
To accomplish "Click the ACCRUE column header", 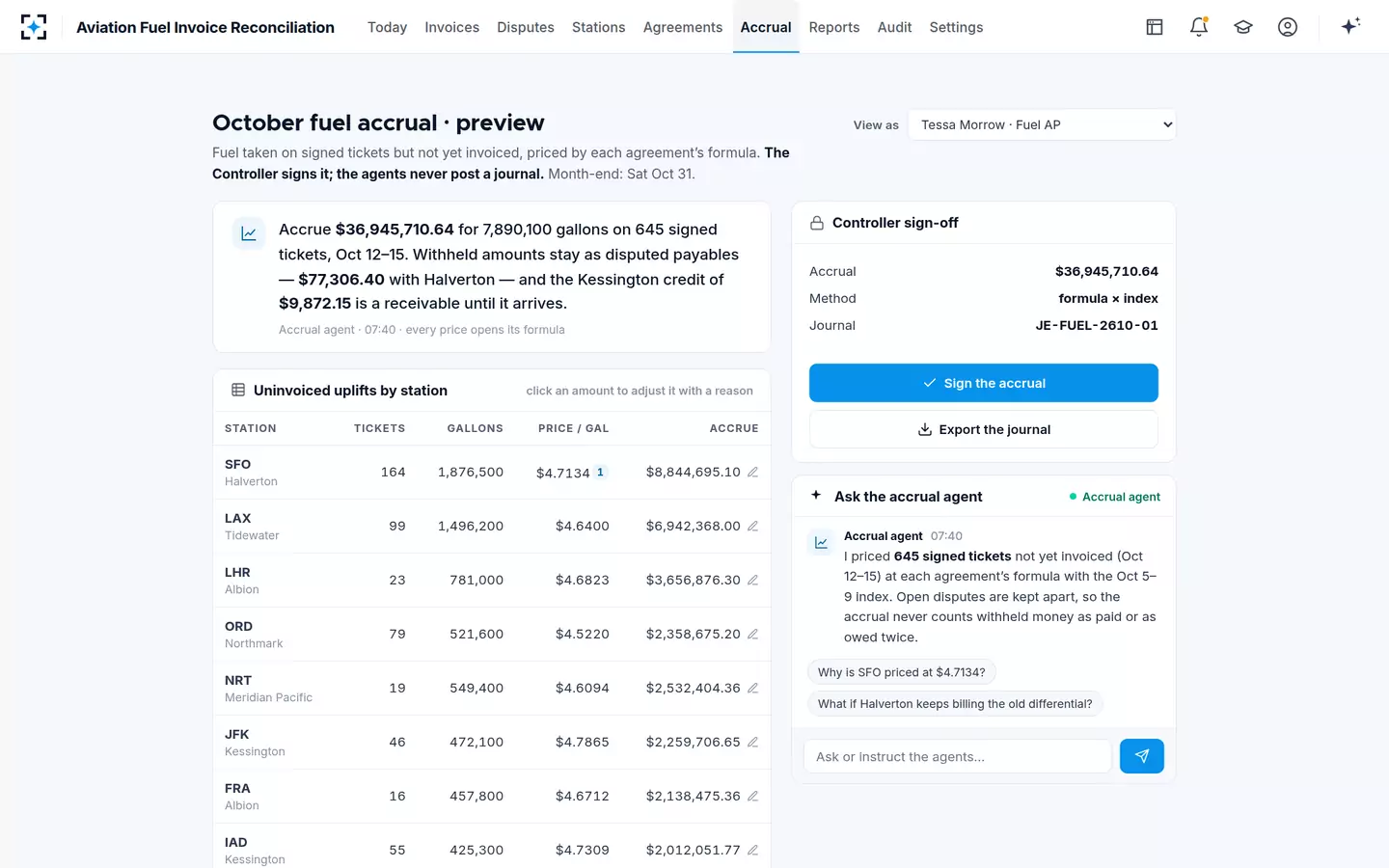I will [734, 428].
